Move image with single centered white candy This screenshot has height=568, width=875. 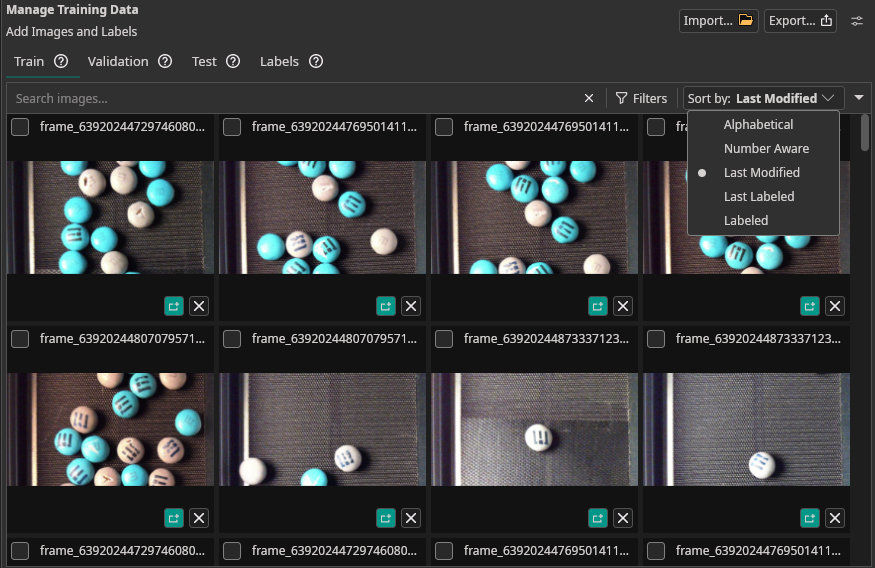coord(598,518)
